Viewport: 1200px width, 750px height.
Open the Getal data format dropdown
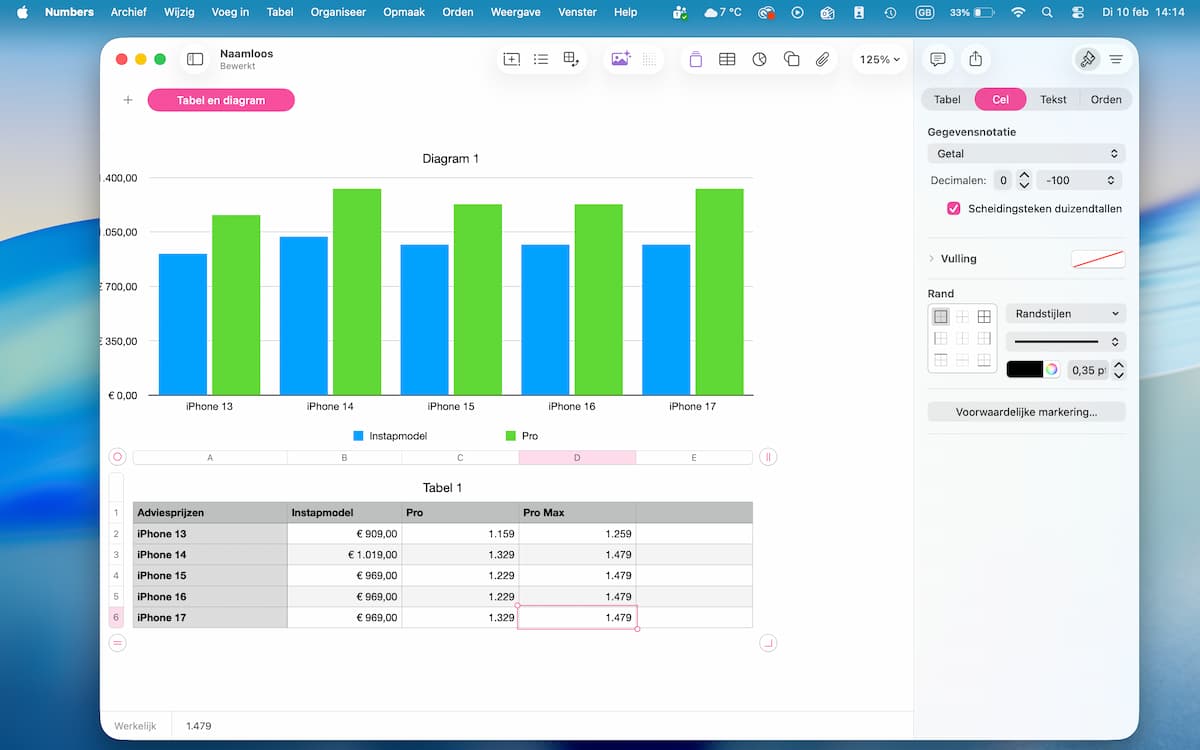pyautogui.click(x=1026, y=154)
